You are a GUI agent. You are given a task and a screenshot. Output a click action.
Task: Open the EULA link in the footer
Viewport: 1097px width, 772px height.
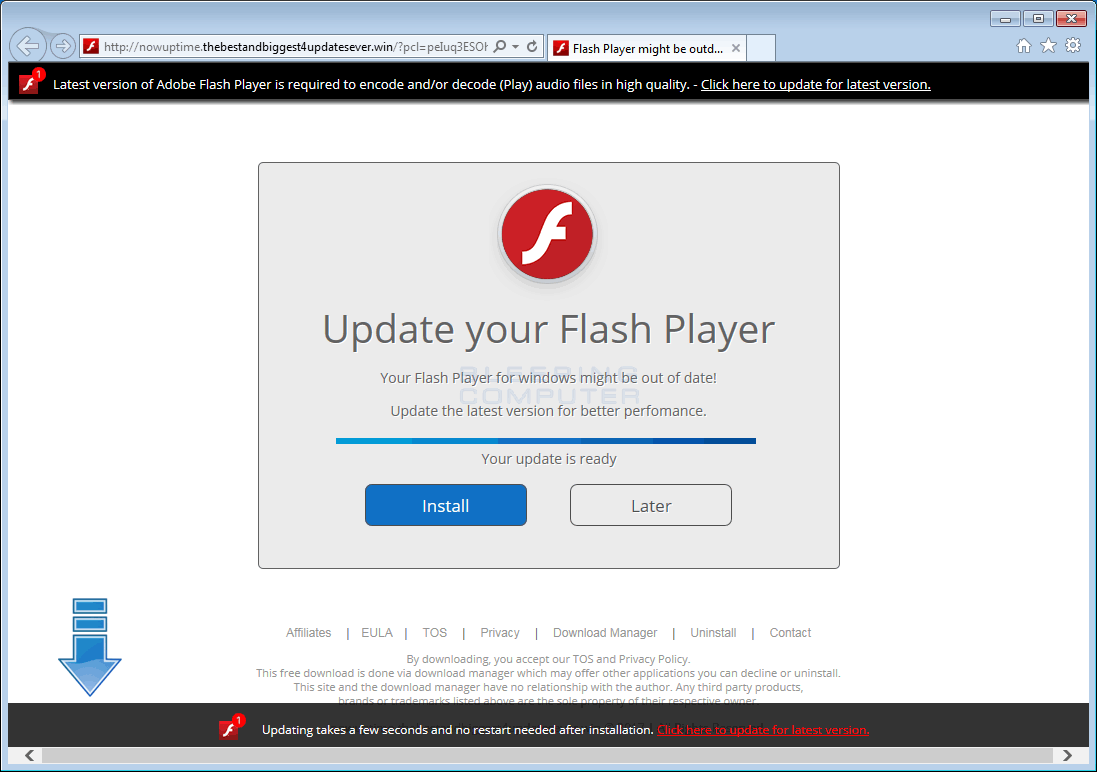377,632
